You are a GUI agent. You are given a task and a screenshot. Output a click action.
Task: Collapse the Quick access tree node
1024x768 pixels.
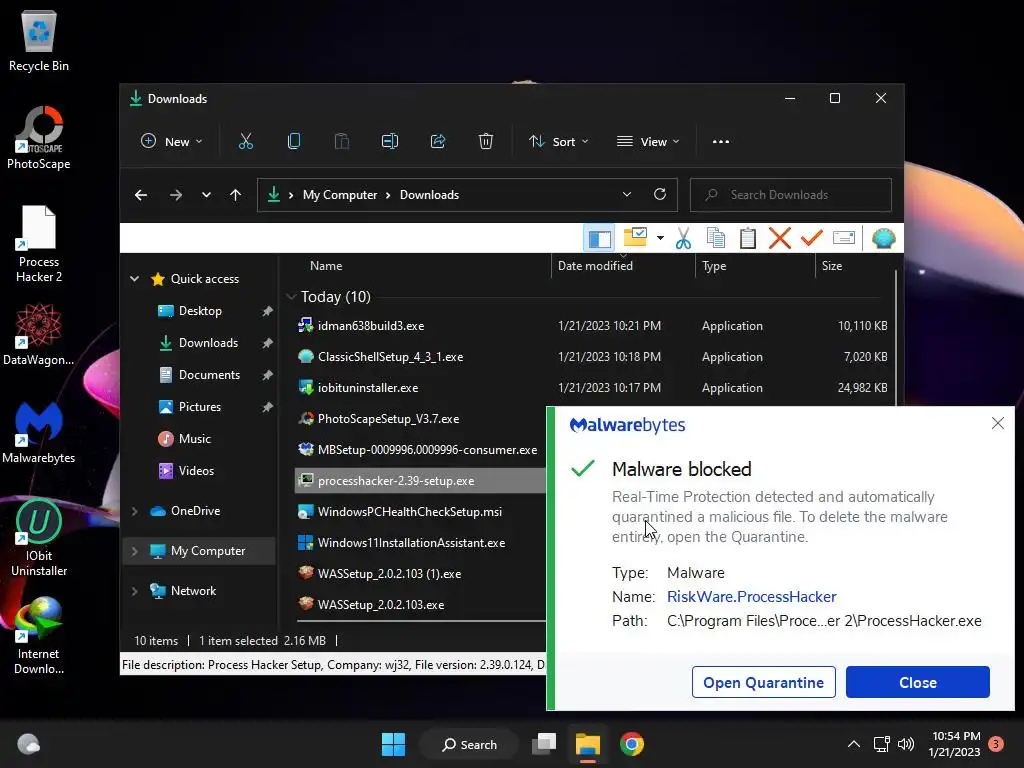(135, 279)
